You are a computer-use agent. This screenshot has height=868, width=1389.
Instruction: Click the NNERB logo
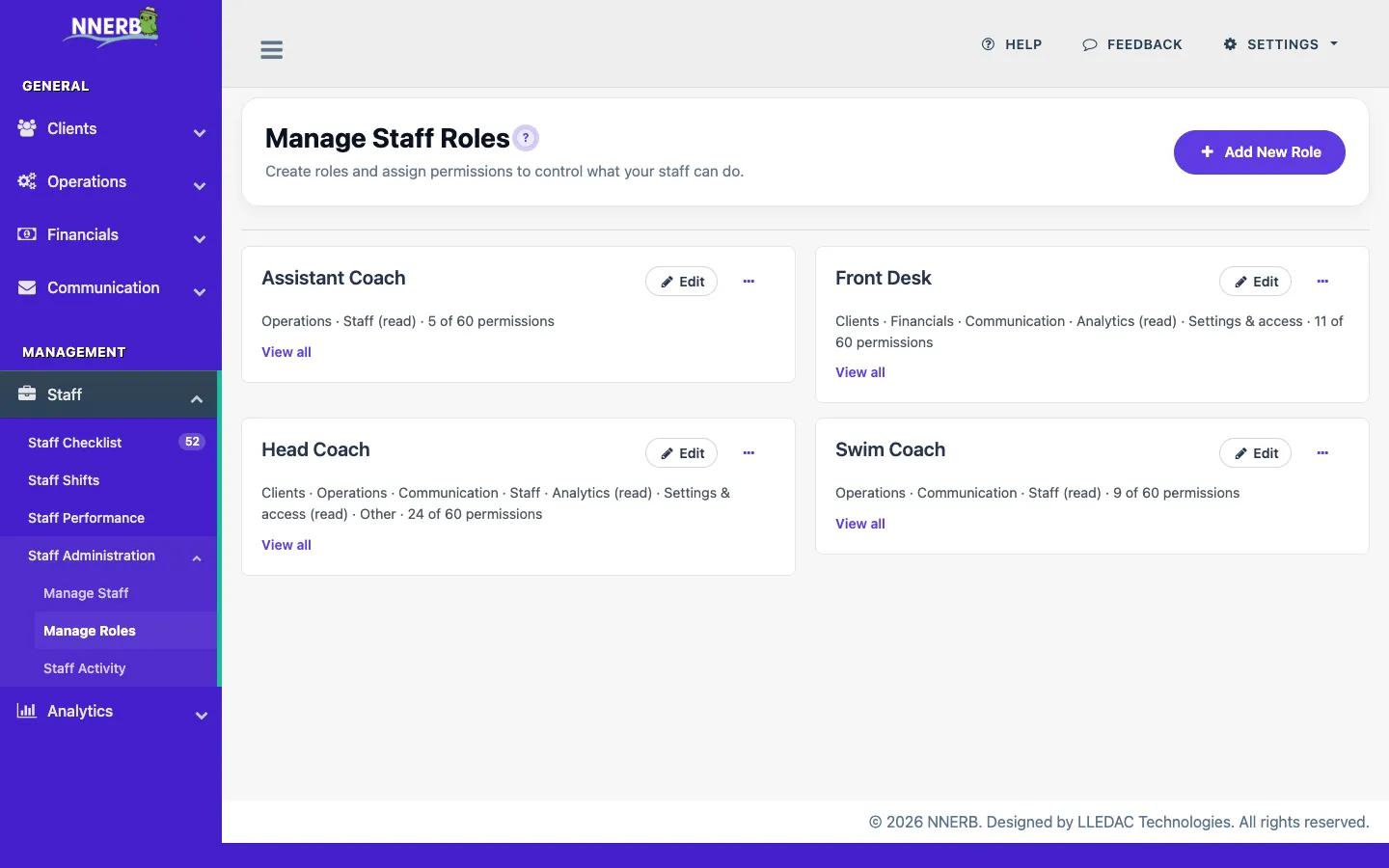(111, 27)
